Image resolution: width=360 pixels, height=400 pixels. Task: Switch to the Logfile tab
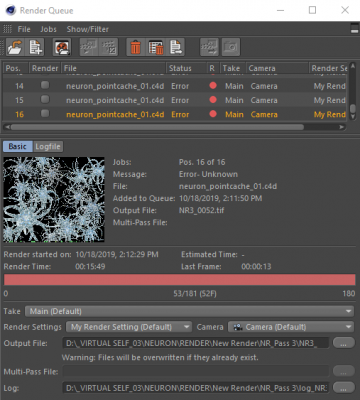48,146
